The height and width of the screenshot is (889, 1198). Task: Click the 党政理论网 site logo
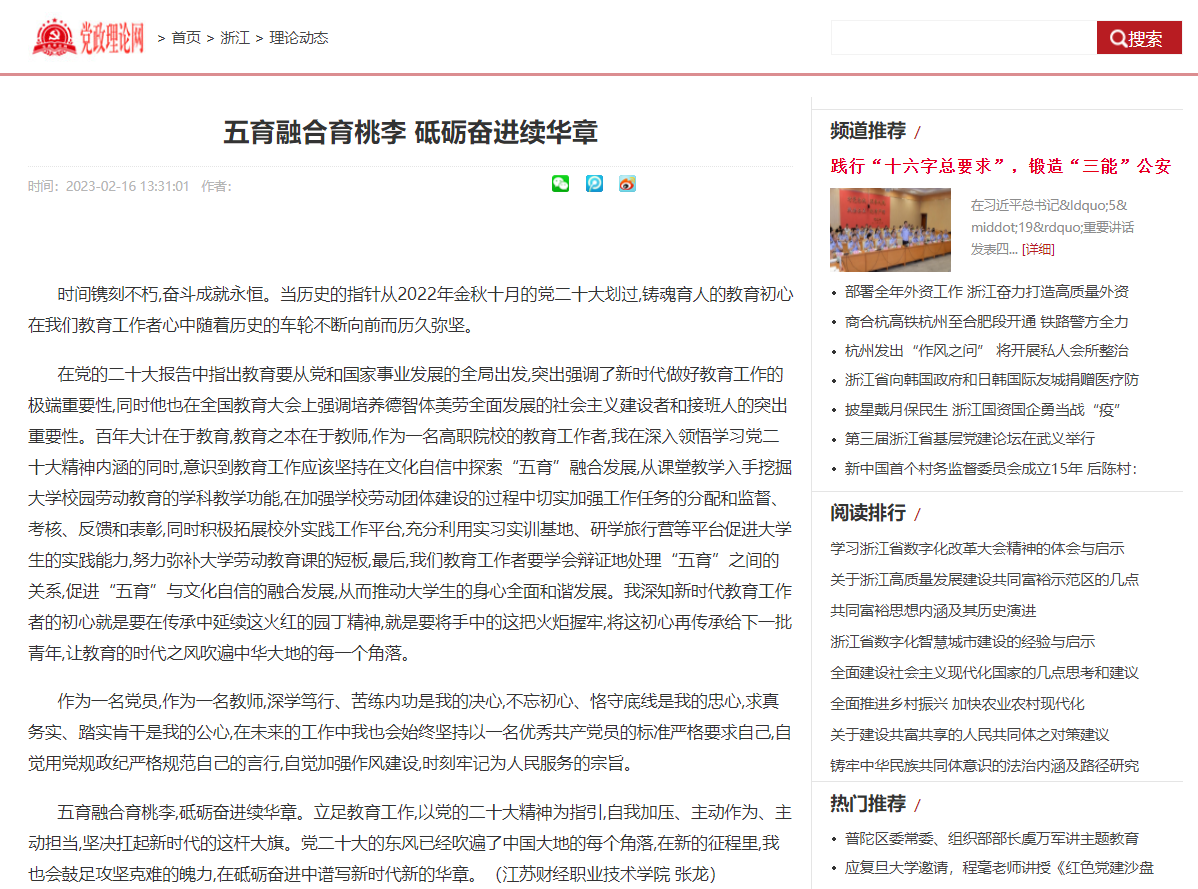point(88,37)
